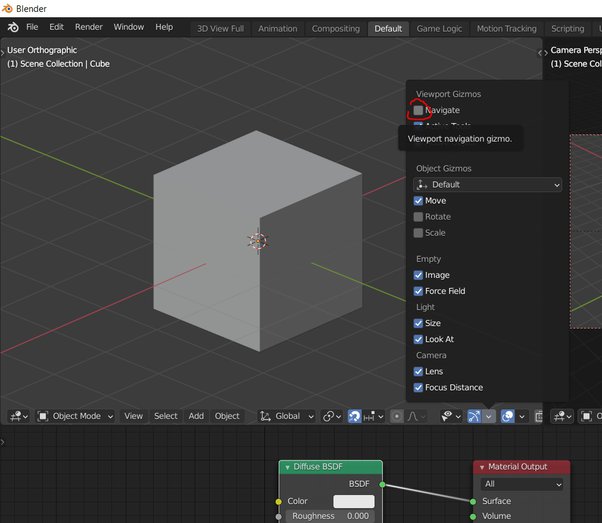Open the Object Mode dropdown

tap(75, 416)
